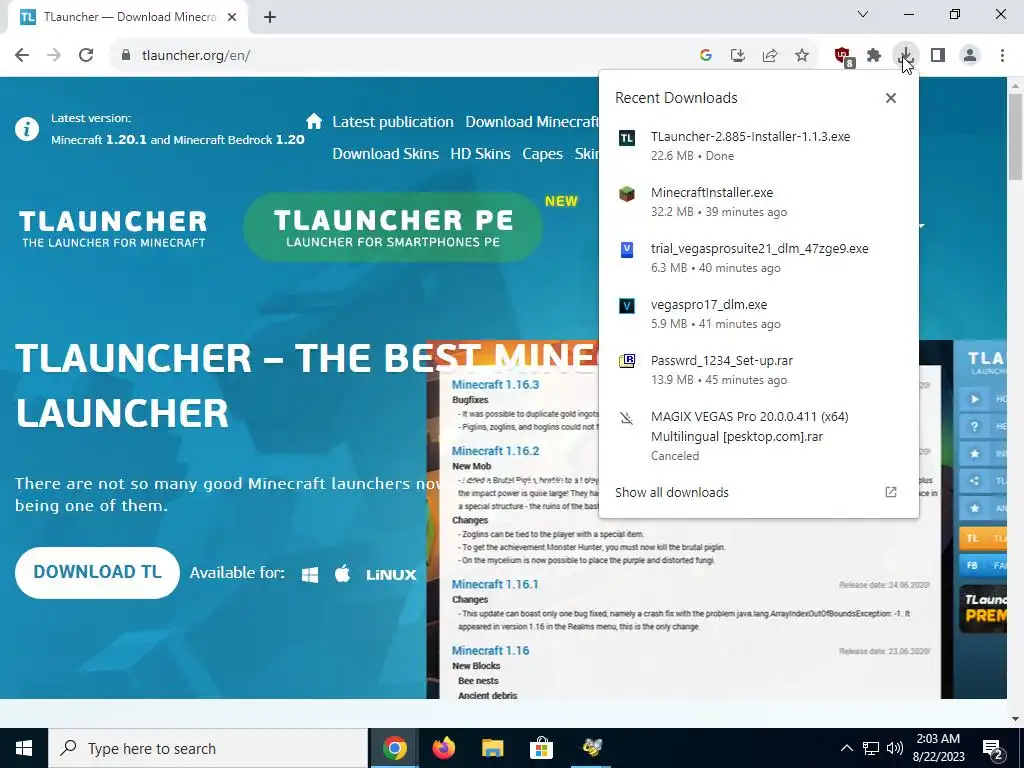The height and width of the screenshot is (768, 1024).
Task: Show hidden system tray icons
Action: coord(846,748)
